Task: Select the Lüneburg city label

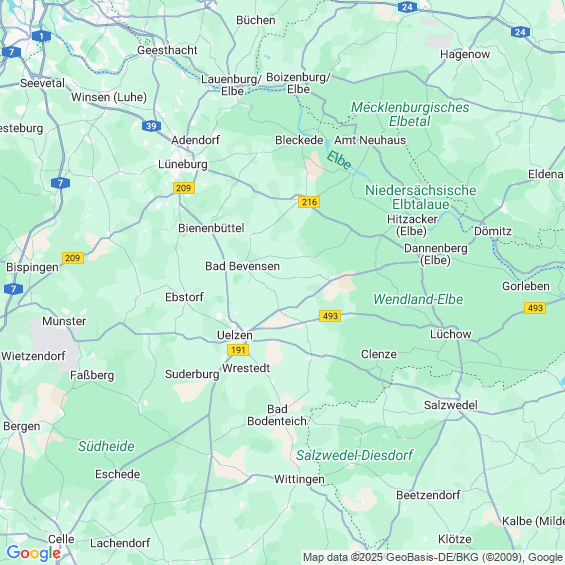Action: (183, 164)
